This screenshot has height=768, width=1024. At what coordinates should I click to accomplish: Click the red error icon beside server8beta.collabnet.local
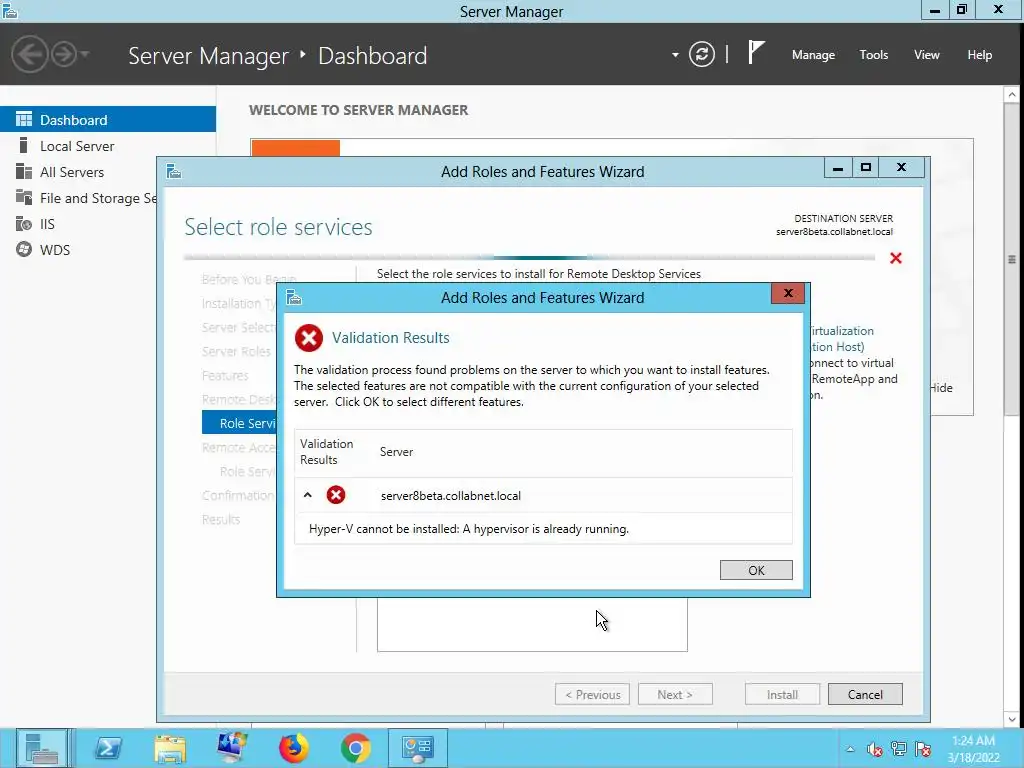click(x=336, y=495)
